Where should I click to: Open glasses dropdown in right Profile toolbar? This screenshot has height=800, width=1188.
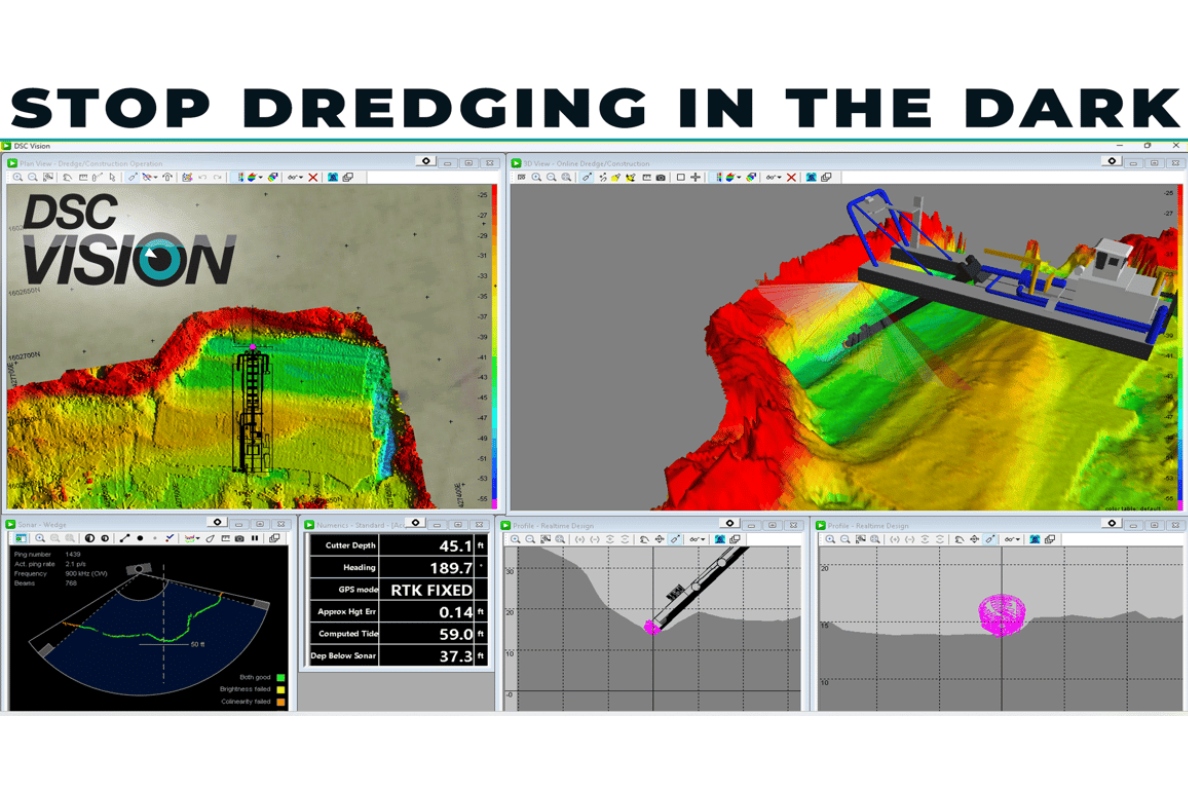pos(1013,539)
